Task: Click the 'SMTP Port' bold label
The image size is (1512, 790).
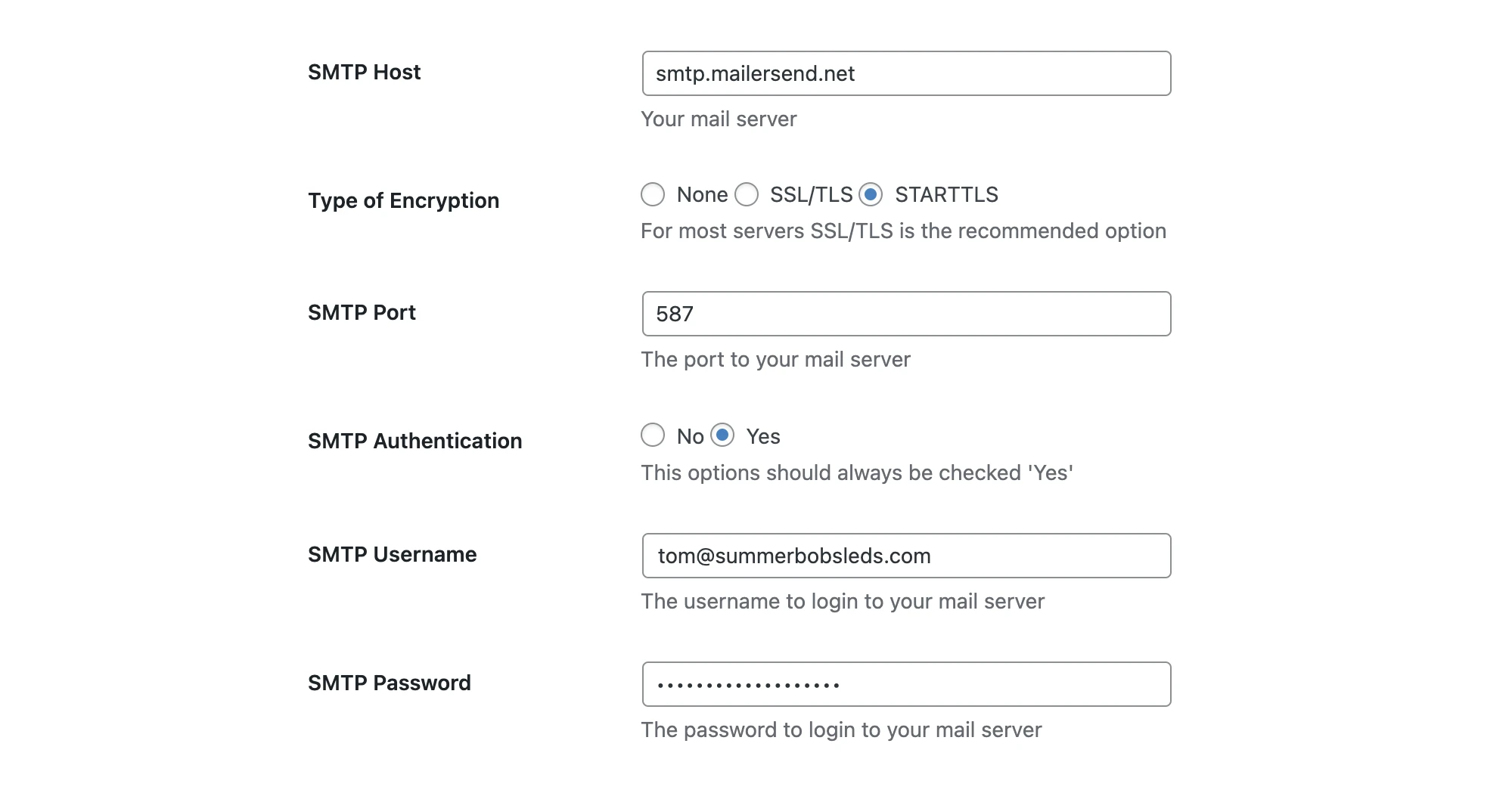Action: click(x=362, y=312)
